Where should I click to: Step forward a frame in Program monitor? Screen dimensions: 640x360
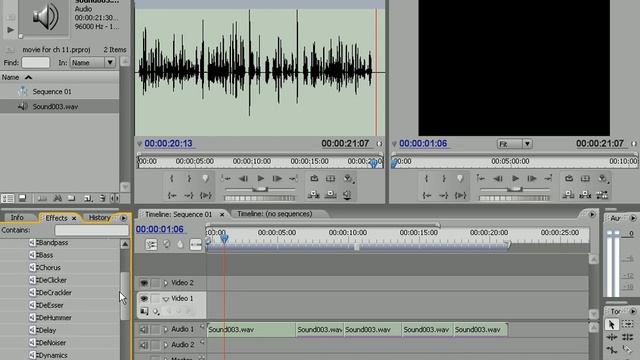click(x=532, y=179)
